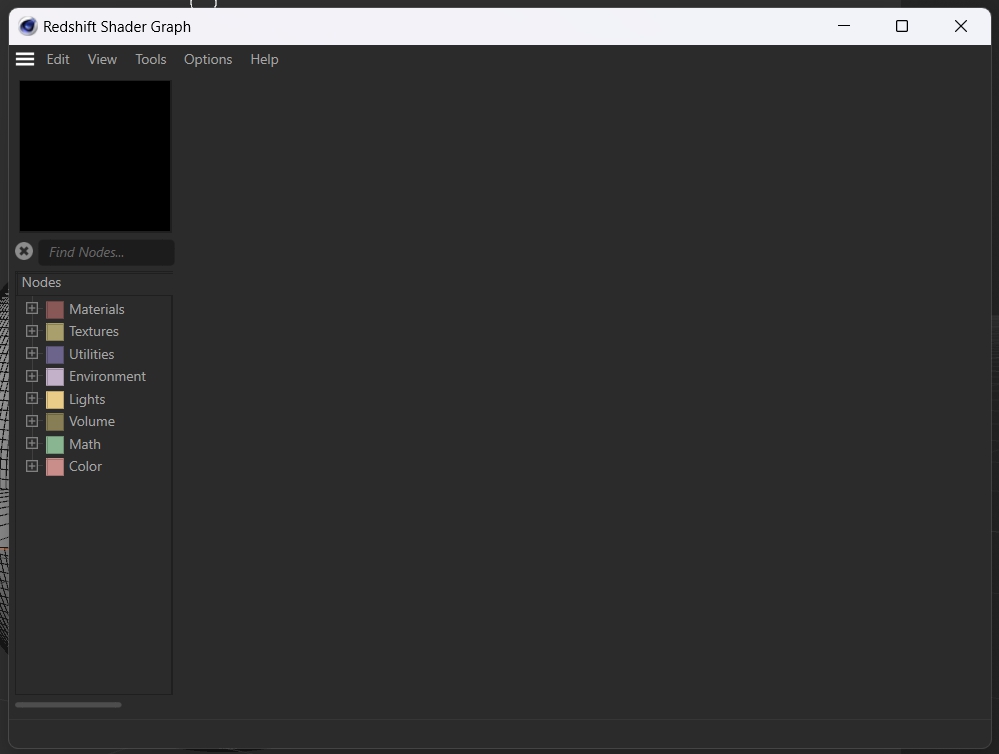This screenshot has height=754, width=999.
Task: Expand the Environment node category
Action: click(x=32, y=376)
